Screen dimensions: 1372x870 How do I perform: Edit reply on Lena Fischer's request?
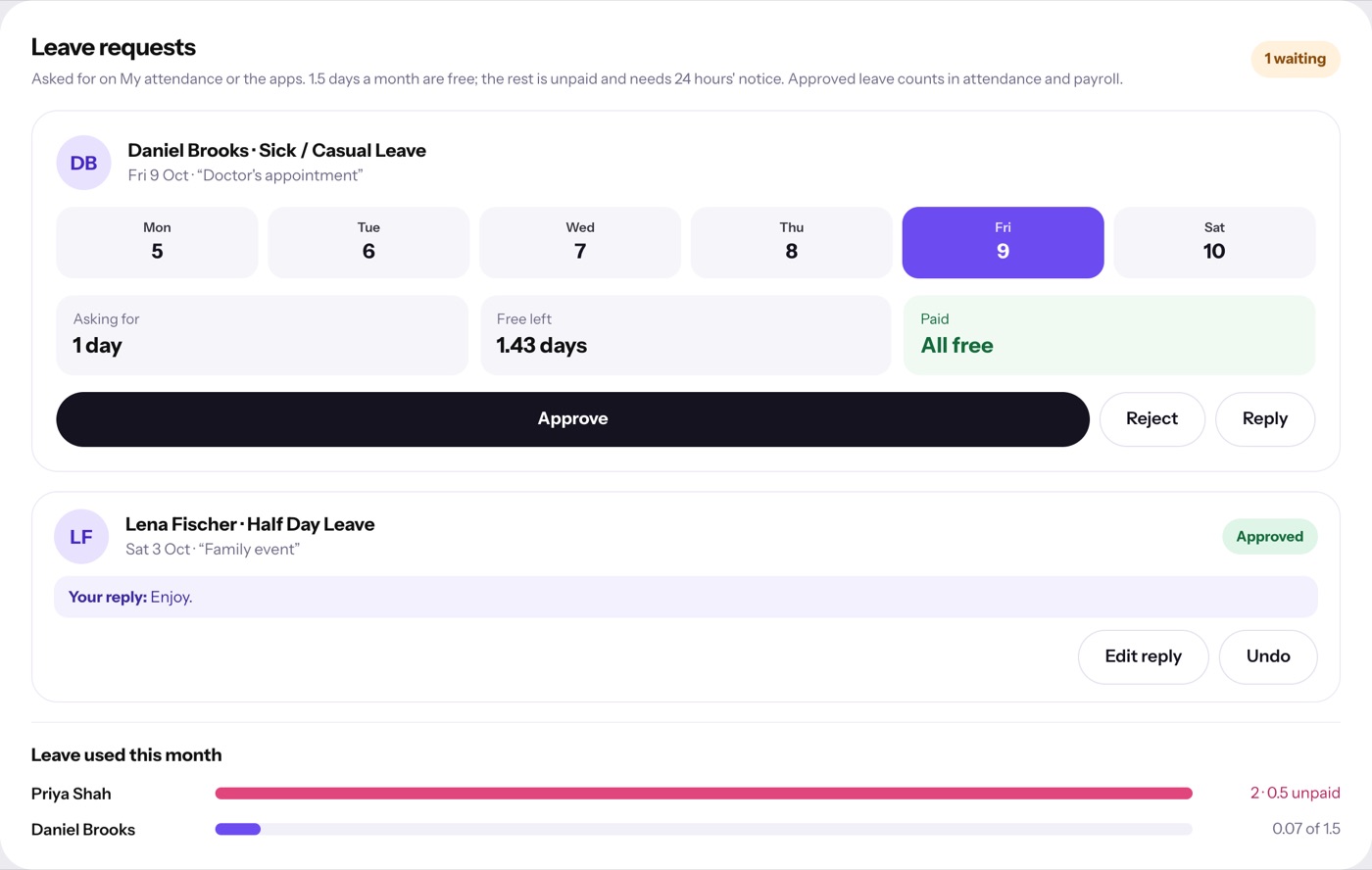point(1143,656)
